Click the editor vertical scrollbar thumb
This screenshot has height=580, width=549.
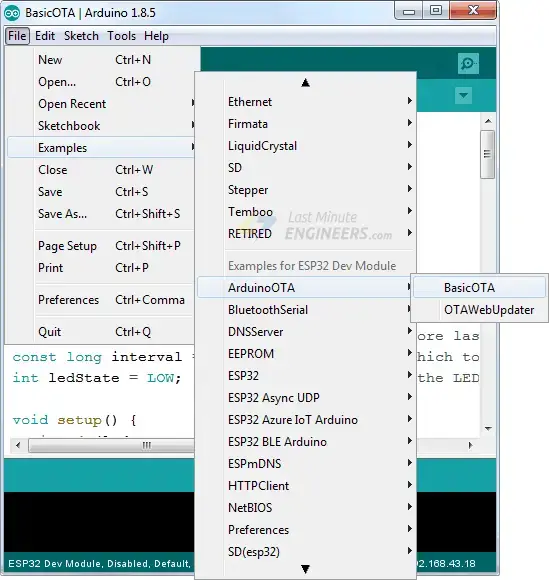coord(488,154)
